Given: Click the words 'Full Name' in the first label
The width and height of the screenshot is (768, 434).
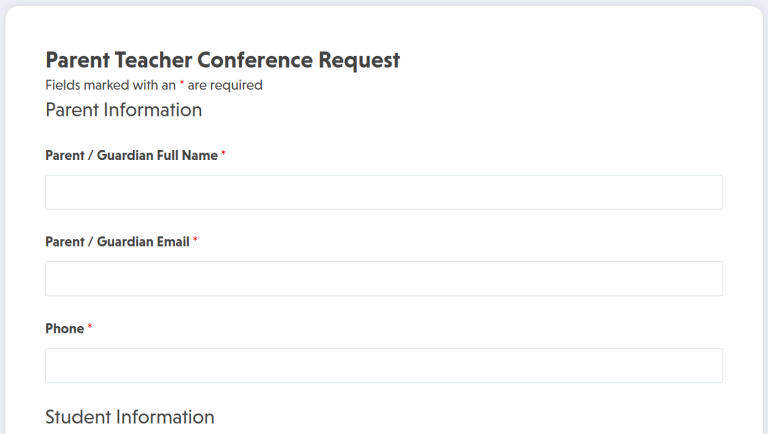Looking at the screenshot, I should pos(186,156).
